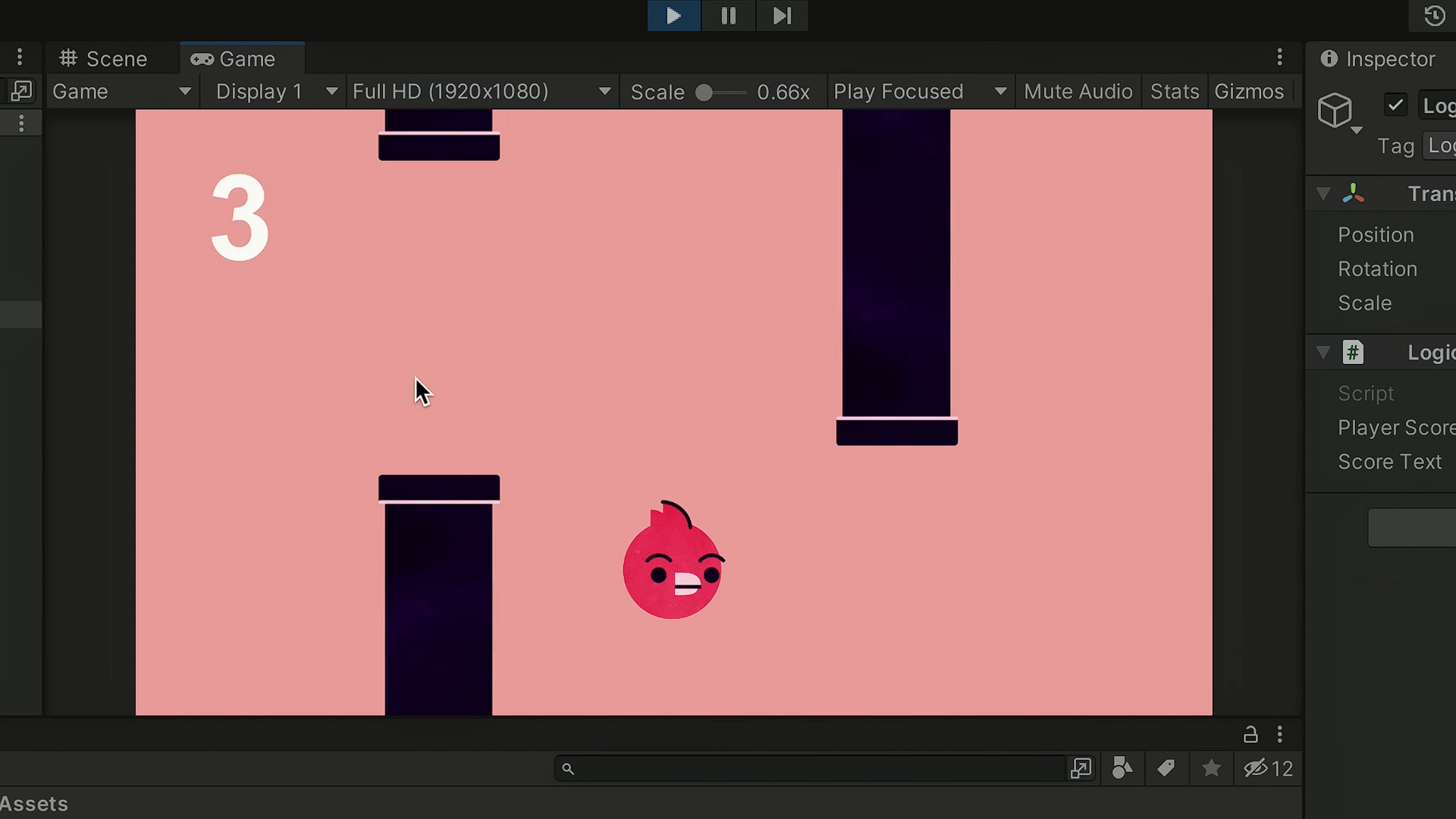The height and width of the screenshot is (819, 1456).
Task: Select the Inspector tab
Action: (1378, 59)
